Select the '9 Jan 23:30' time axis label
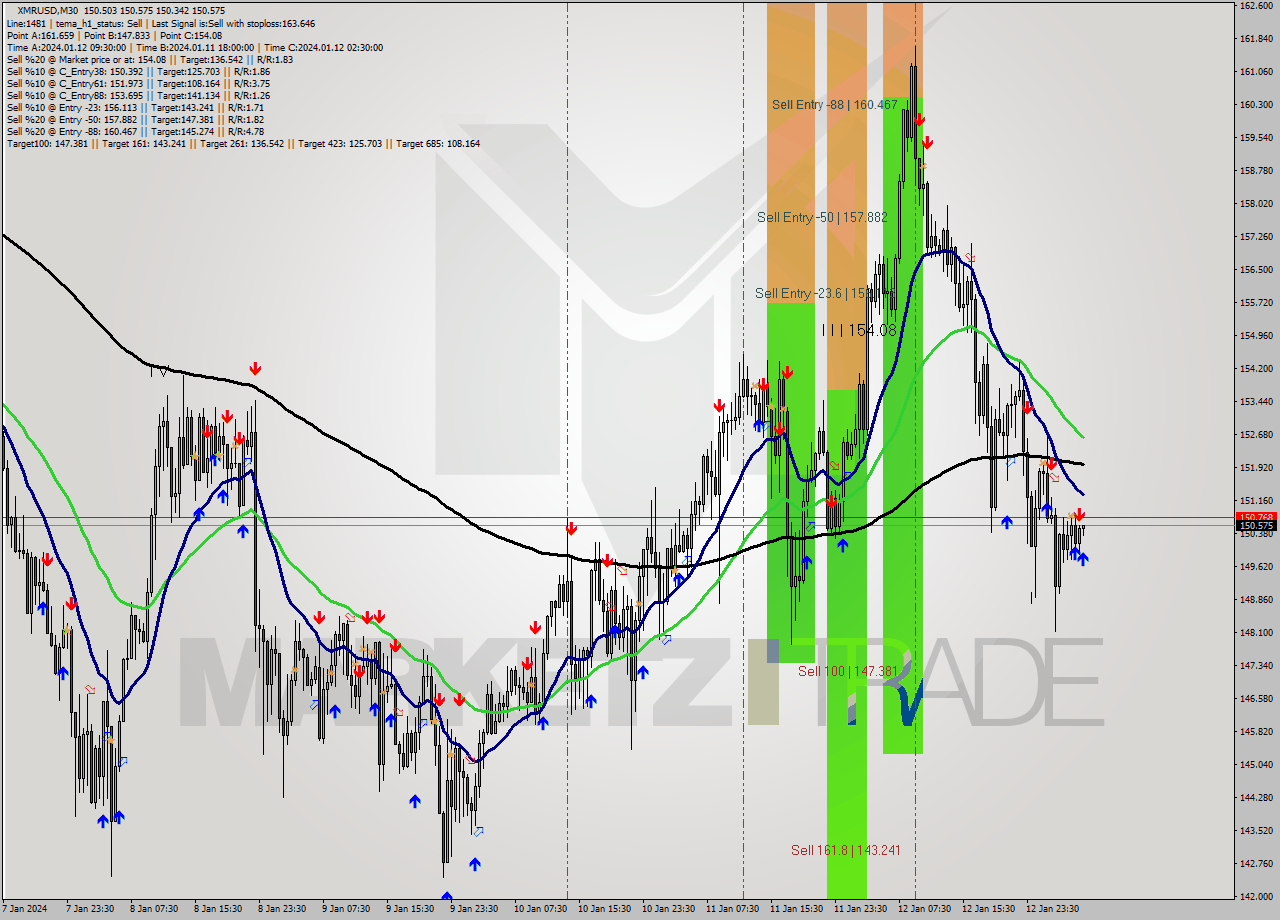This screenshot has width=1280, height=920. point(472,909)
